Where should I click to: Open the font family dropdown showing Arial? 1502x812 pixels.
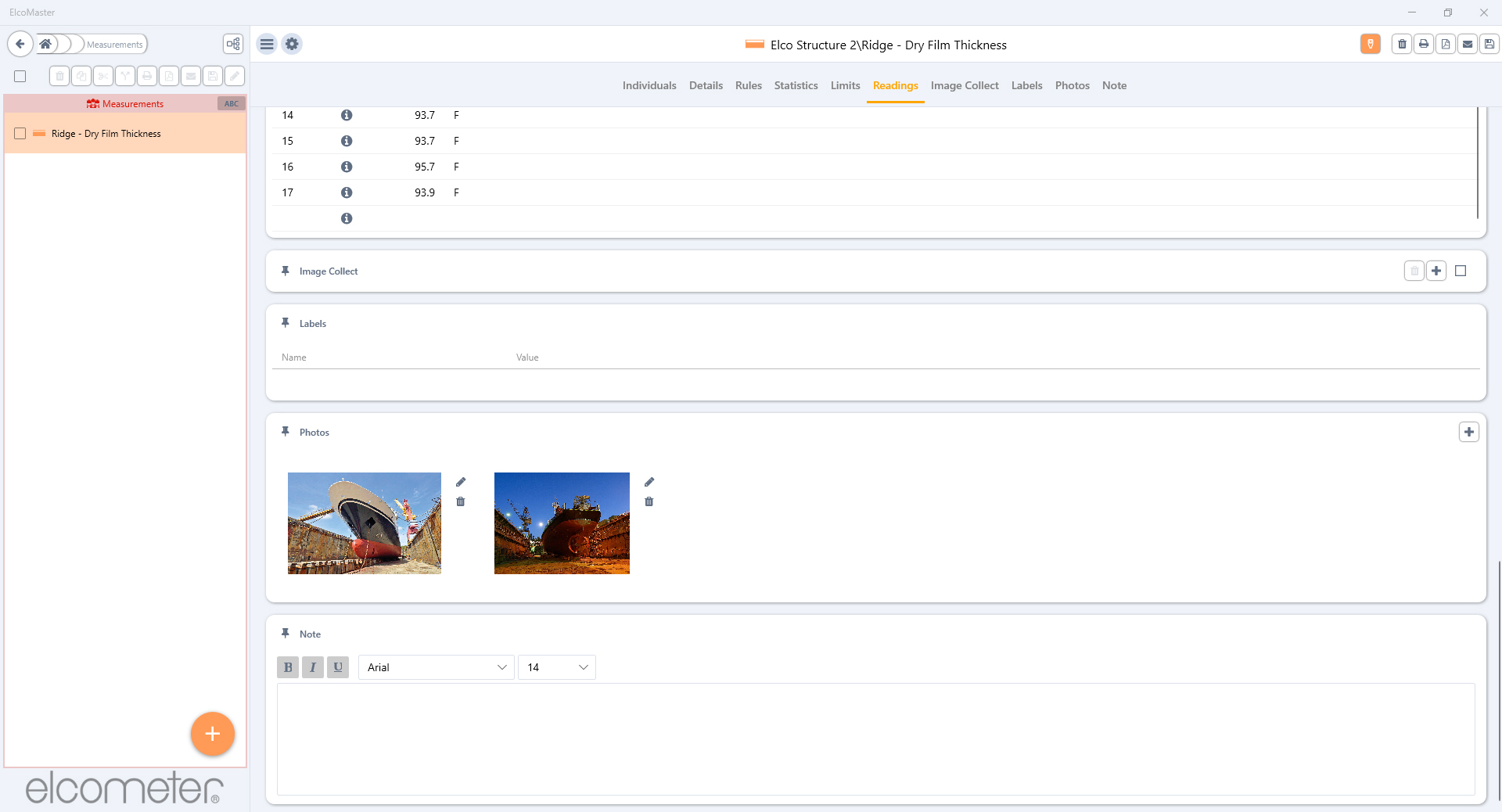(436, 667)
